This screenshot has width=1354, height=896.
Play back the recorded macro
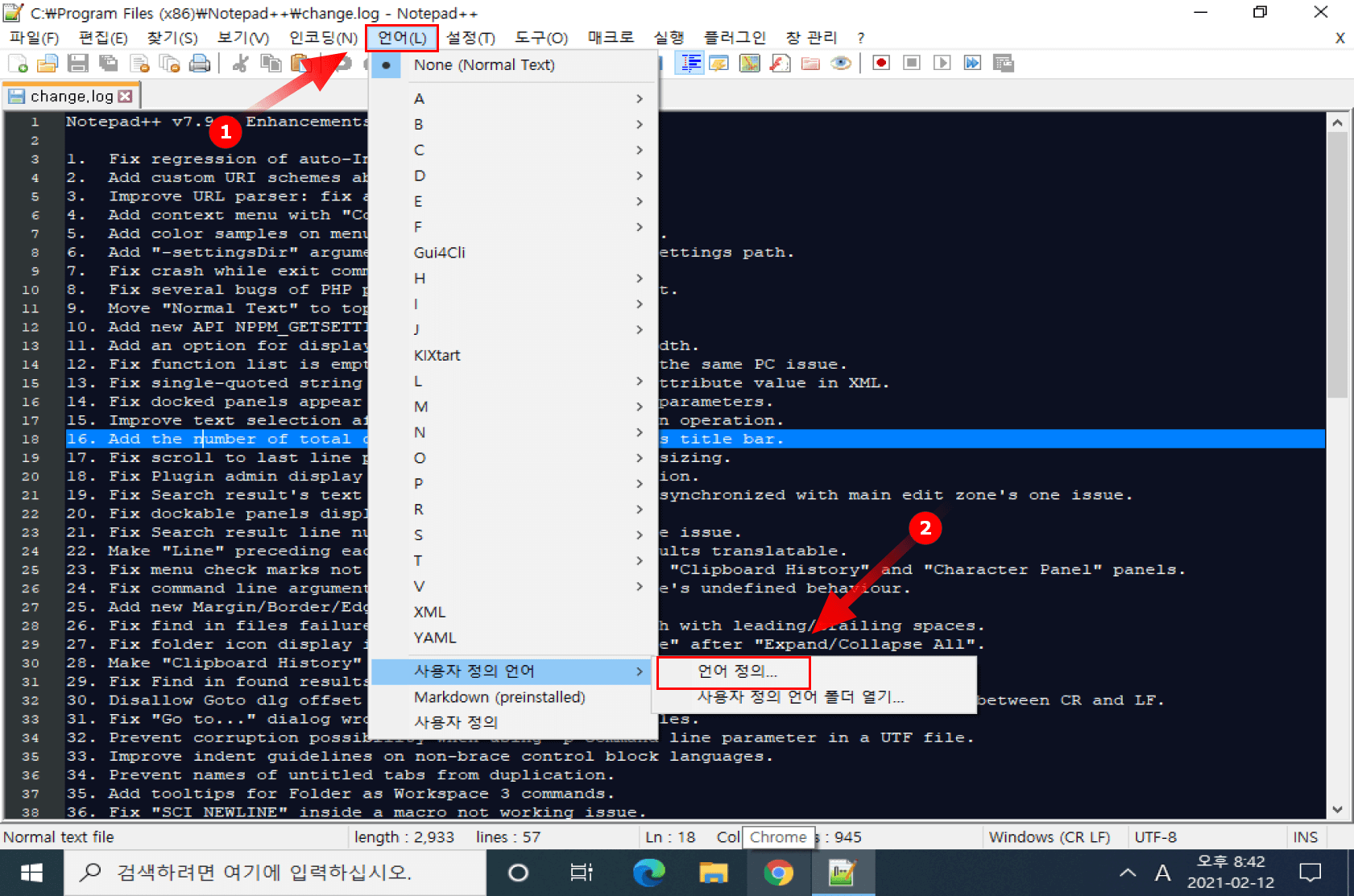(x=942, y=64)
